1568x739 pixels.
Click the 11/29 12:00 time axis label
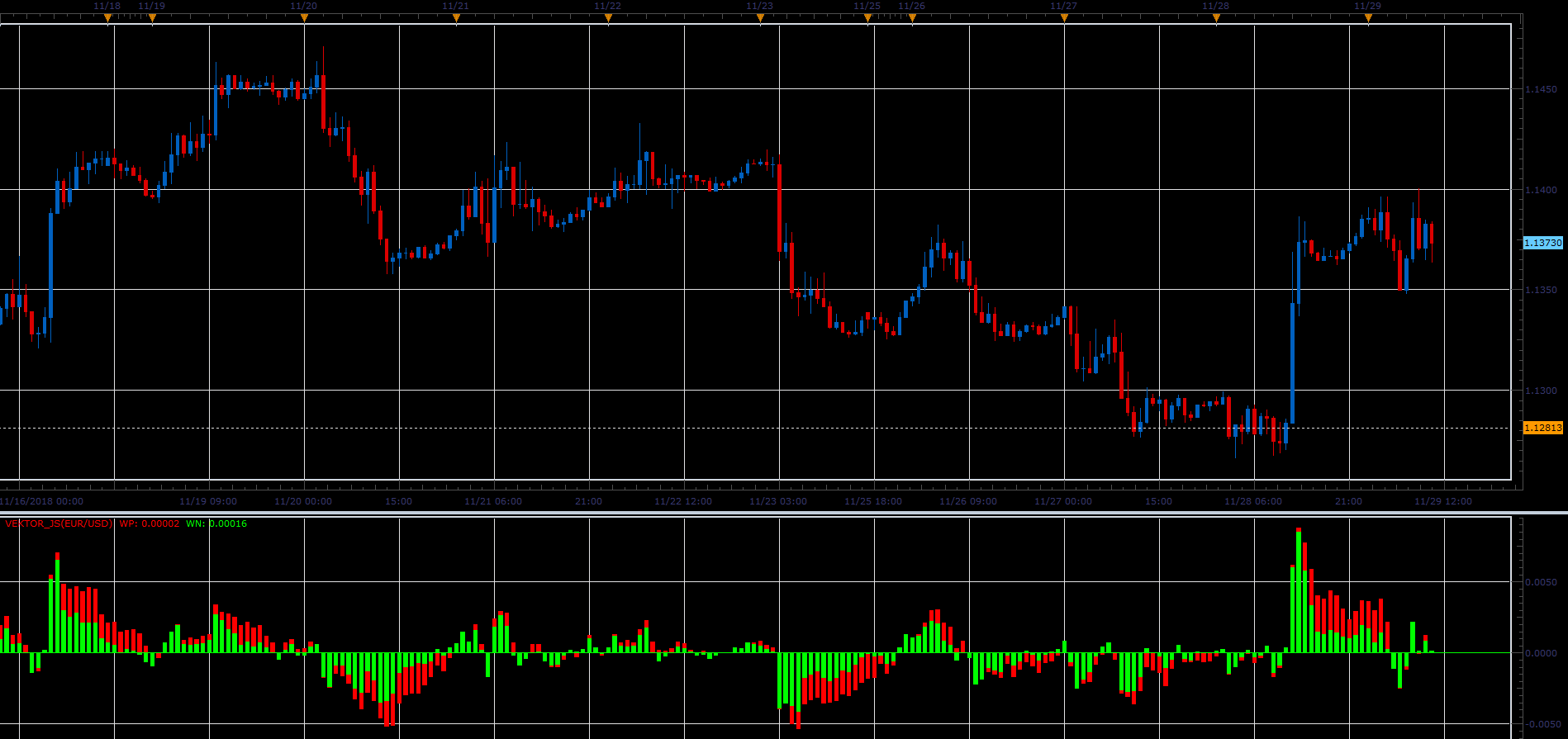[1443, 501]
